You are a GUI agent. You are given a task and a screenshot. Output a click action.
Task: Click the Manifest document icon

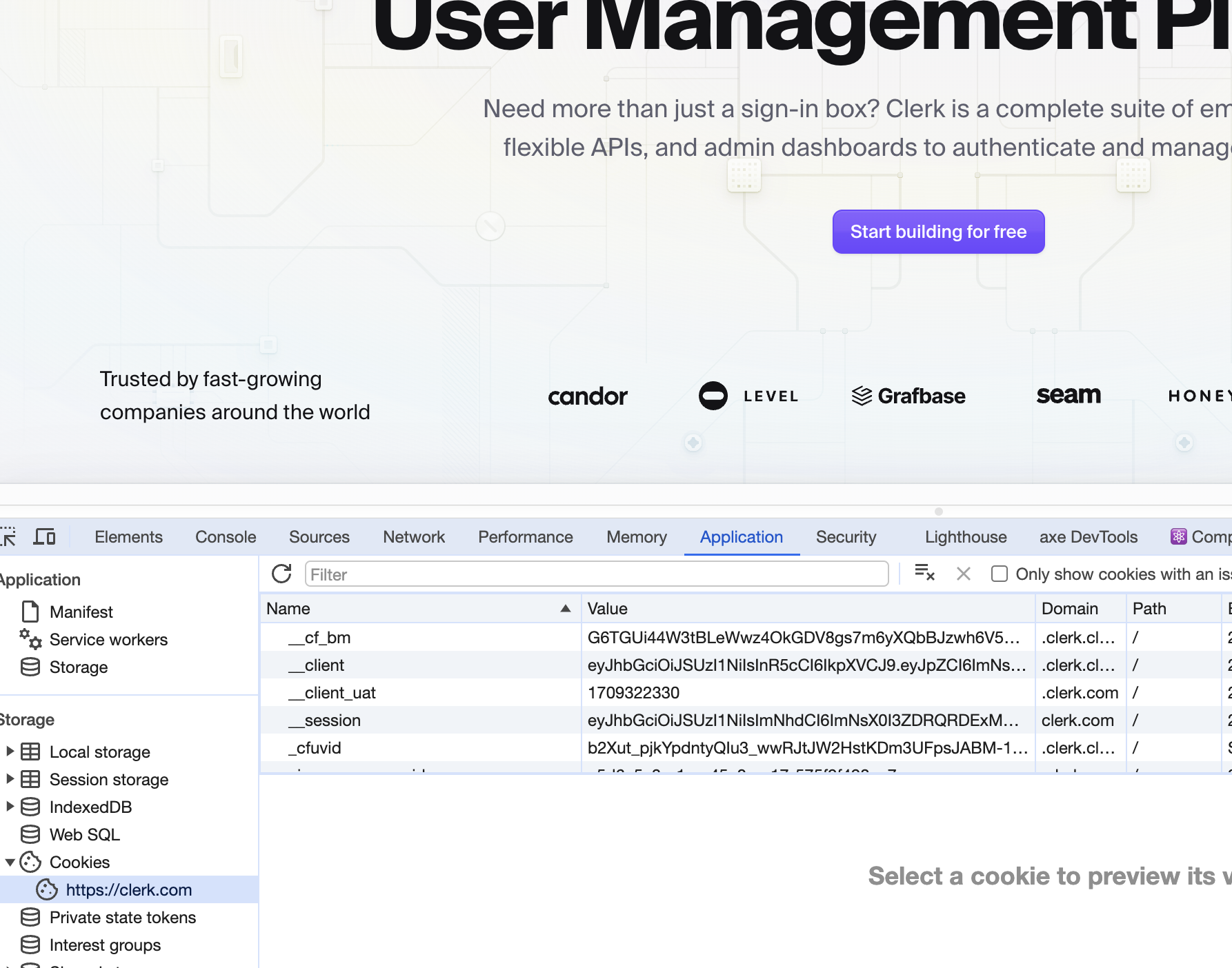click(30, 611)
